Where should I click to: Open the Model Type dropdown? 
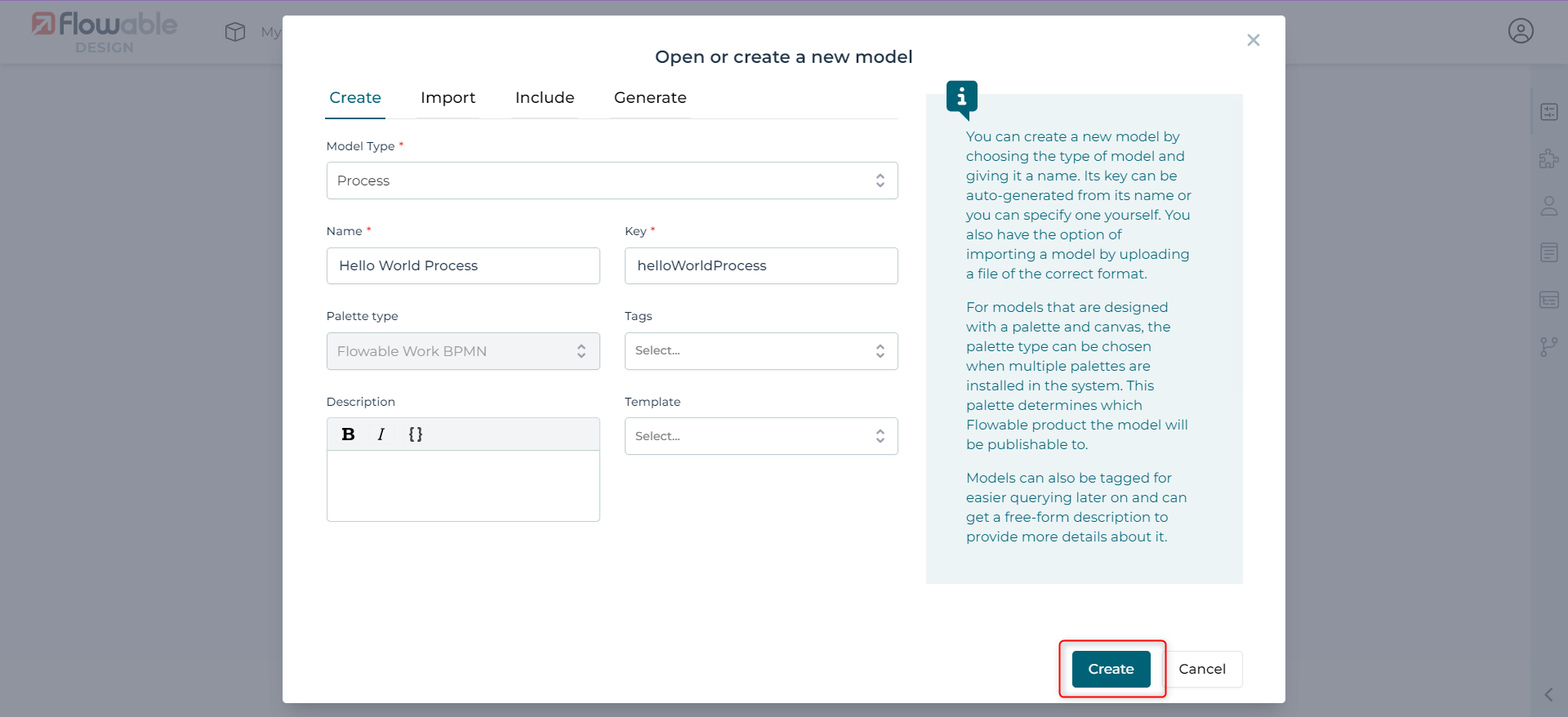pos(612,180)
